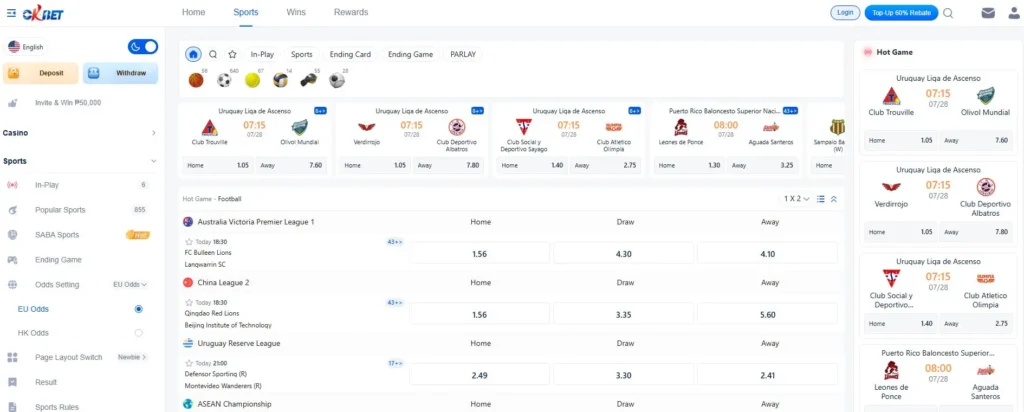Select the volleyball sport icon

tap(281, 80)
